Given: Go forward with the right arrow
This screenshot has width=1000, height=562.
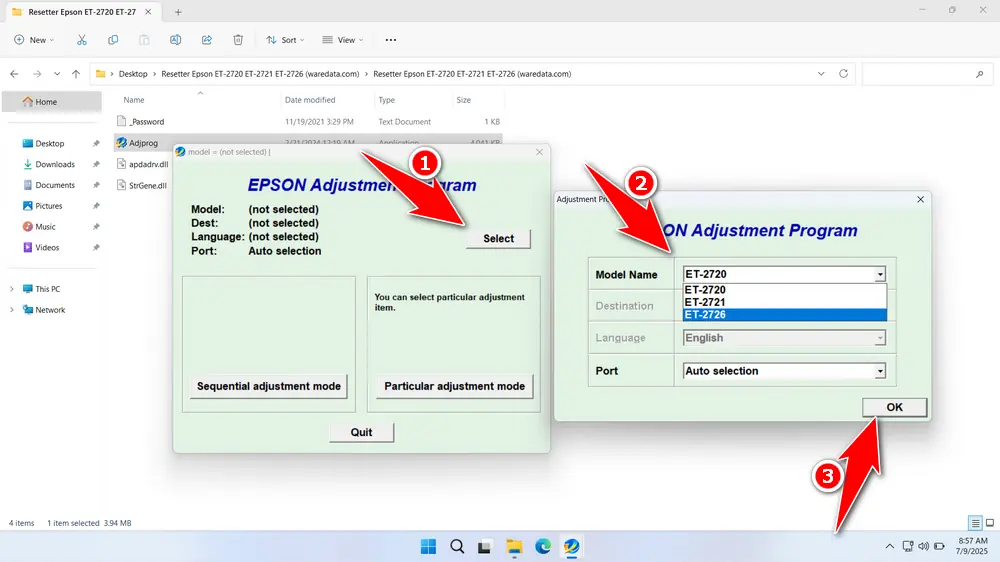Looking at the screenshot, I should [37, 74].
